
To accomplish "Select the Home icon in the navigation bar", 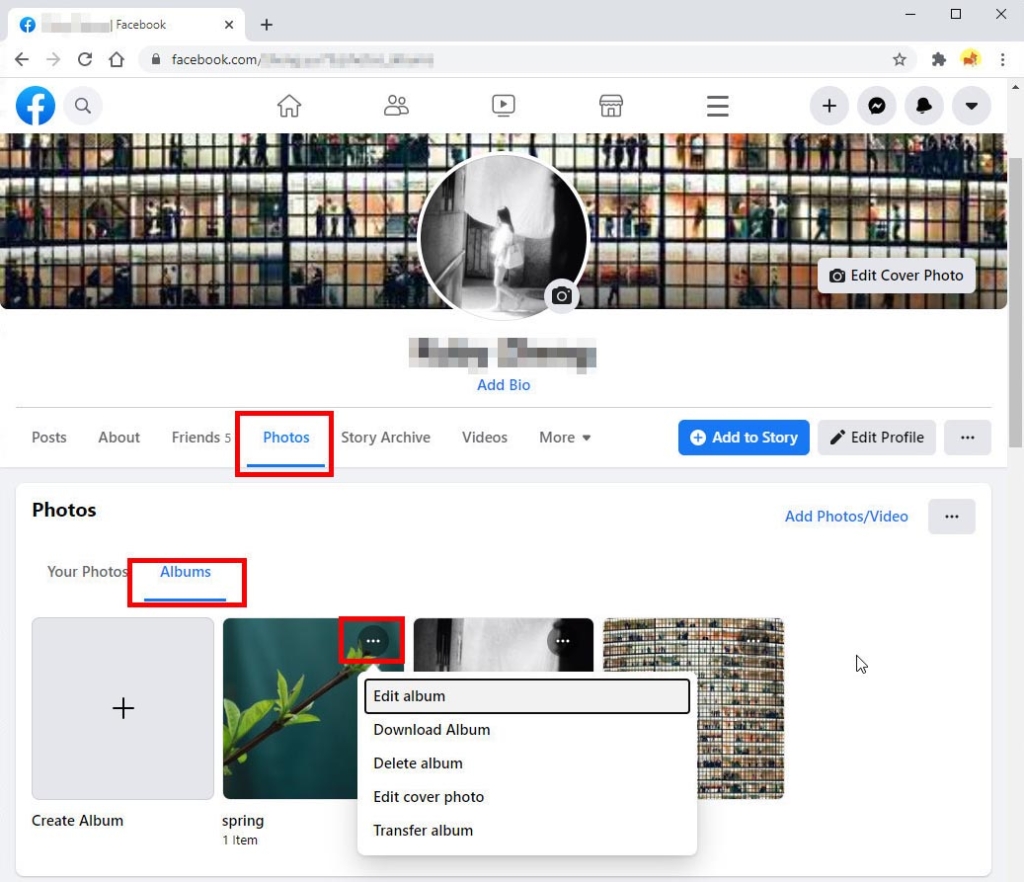I will point(289,105).
